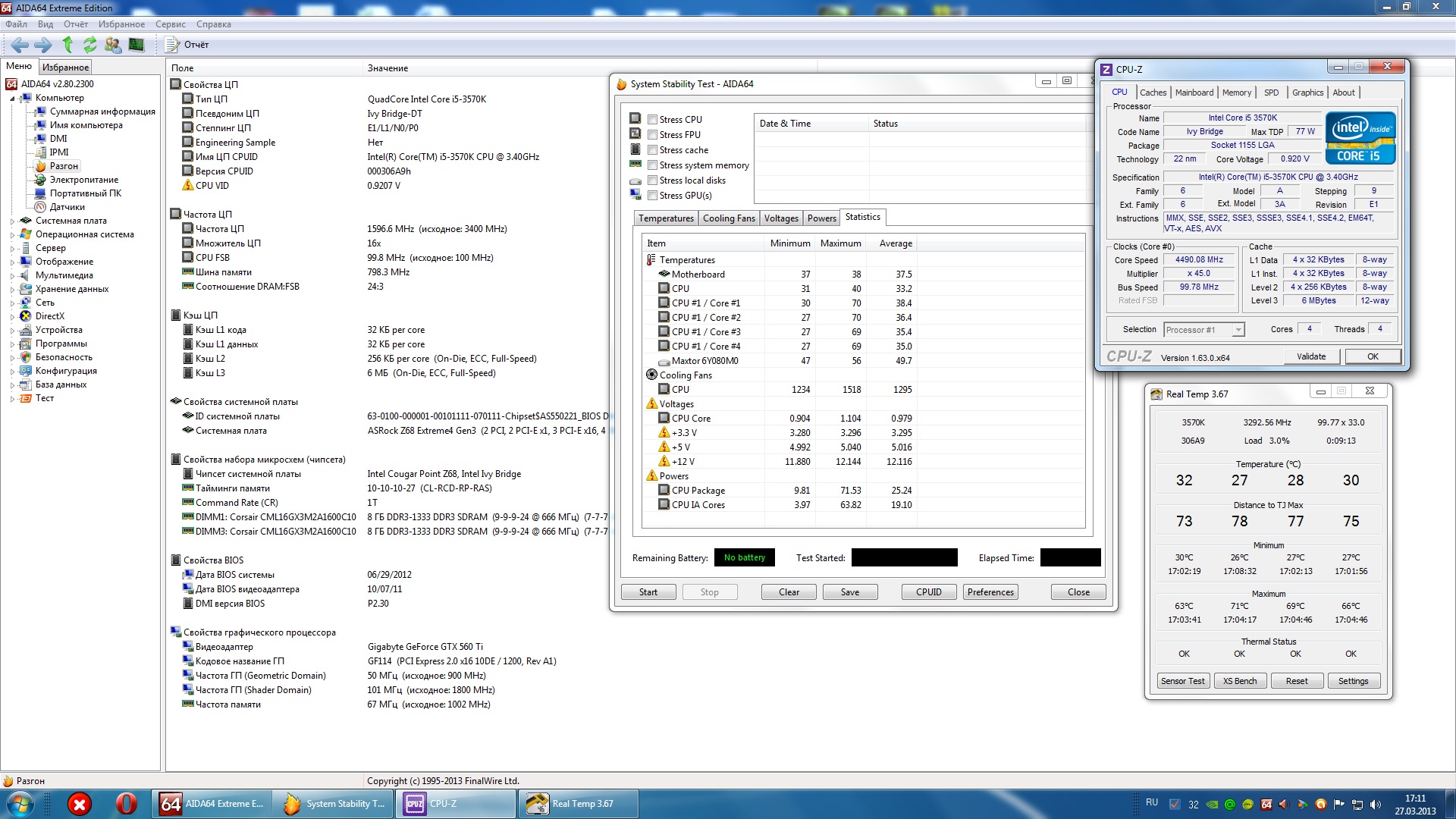This screenshot has height=819, width=1456.
Task: Click the Opera icon in taskbar
Action: (127, 804)
